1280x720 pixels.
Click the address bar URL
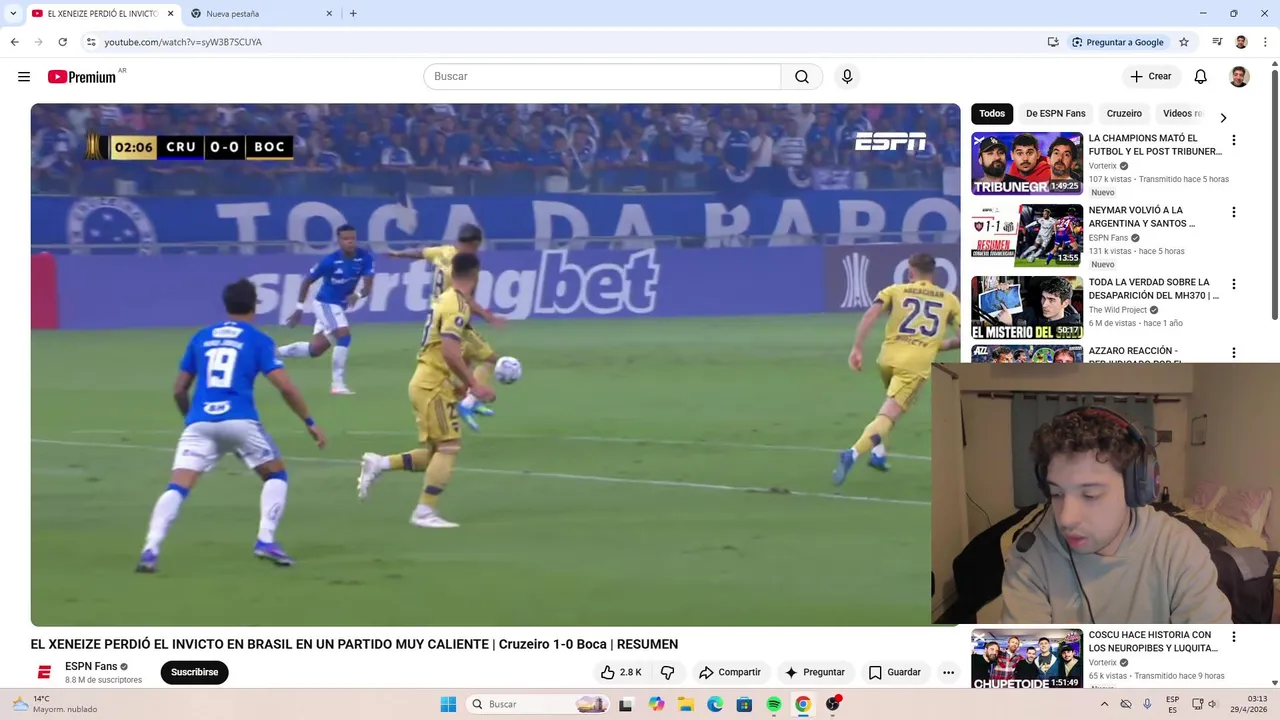click(183, 42)
